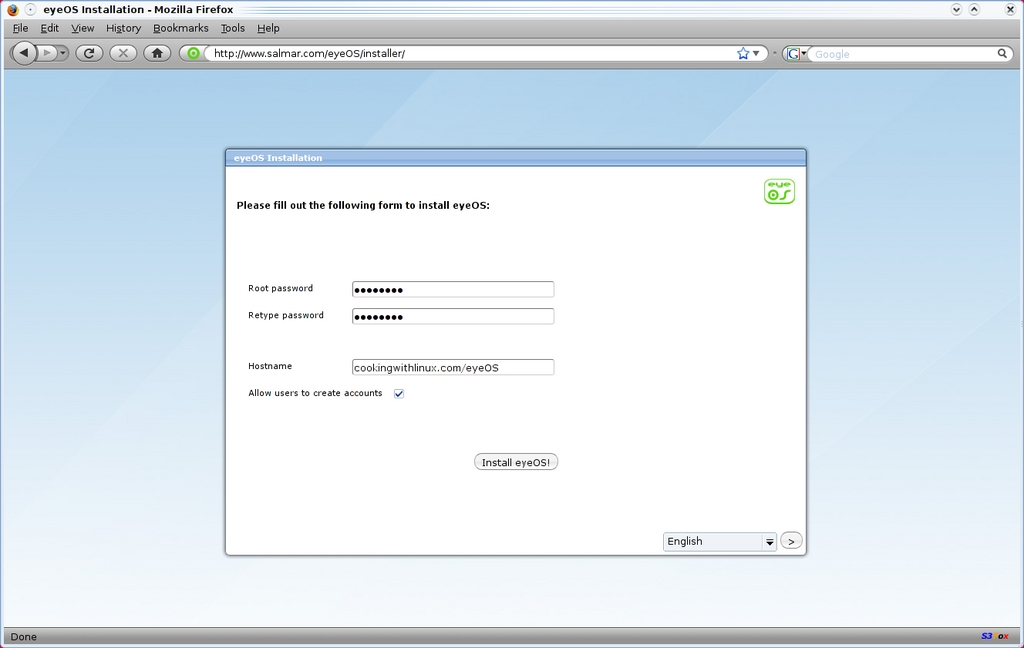Focus the Root password field

tap(453, 289)
